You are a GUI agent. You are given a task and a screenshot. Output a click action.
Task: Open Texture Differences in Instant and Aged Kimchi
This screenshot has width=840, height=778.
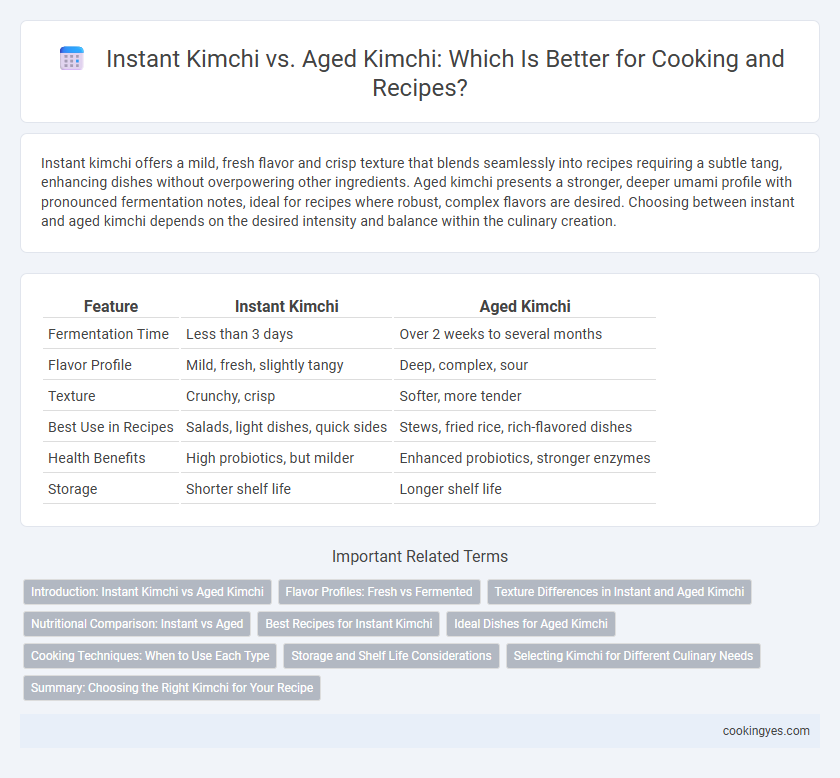pos(619,592)
